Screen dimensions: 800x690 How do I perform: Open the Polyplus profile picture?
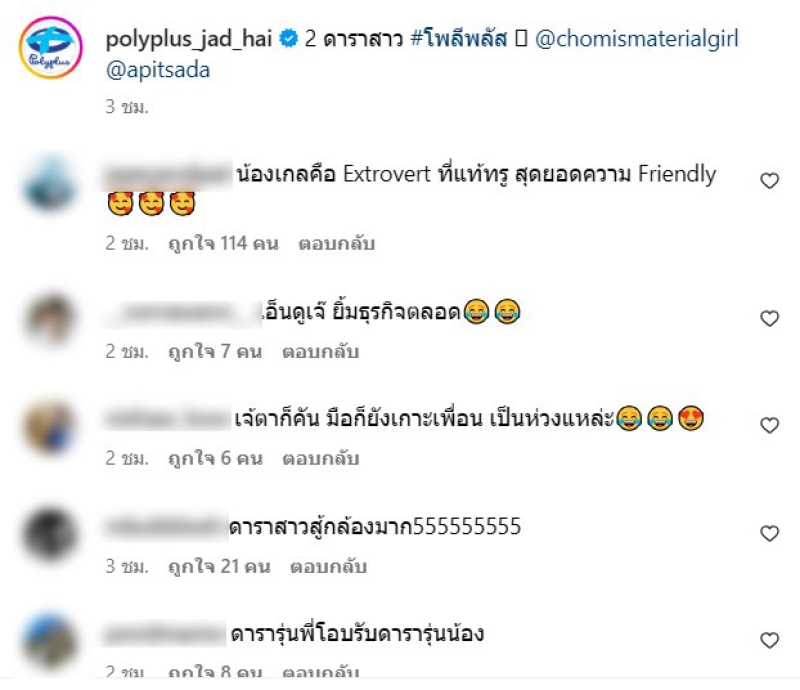pyautogui.click(x=51, y=47)
